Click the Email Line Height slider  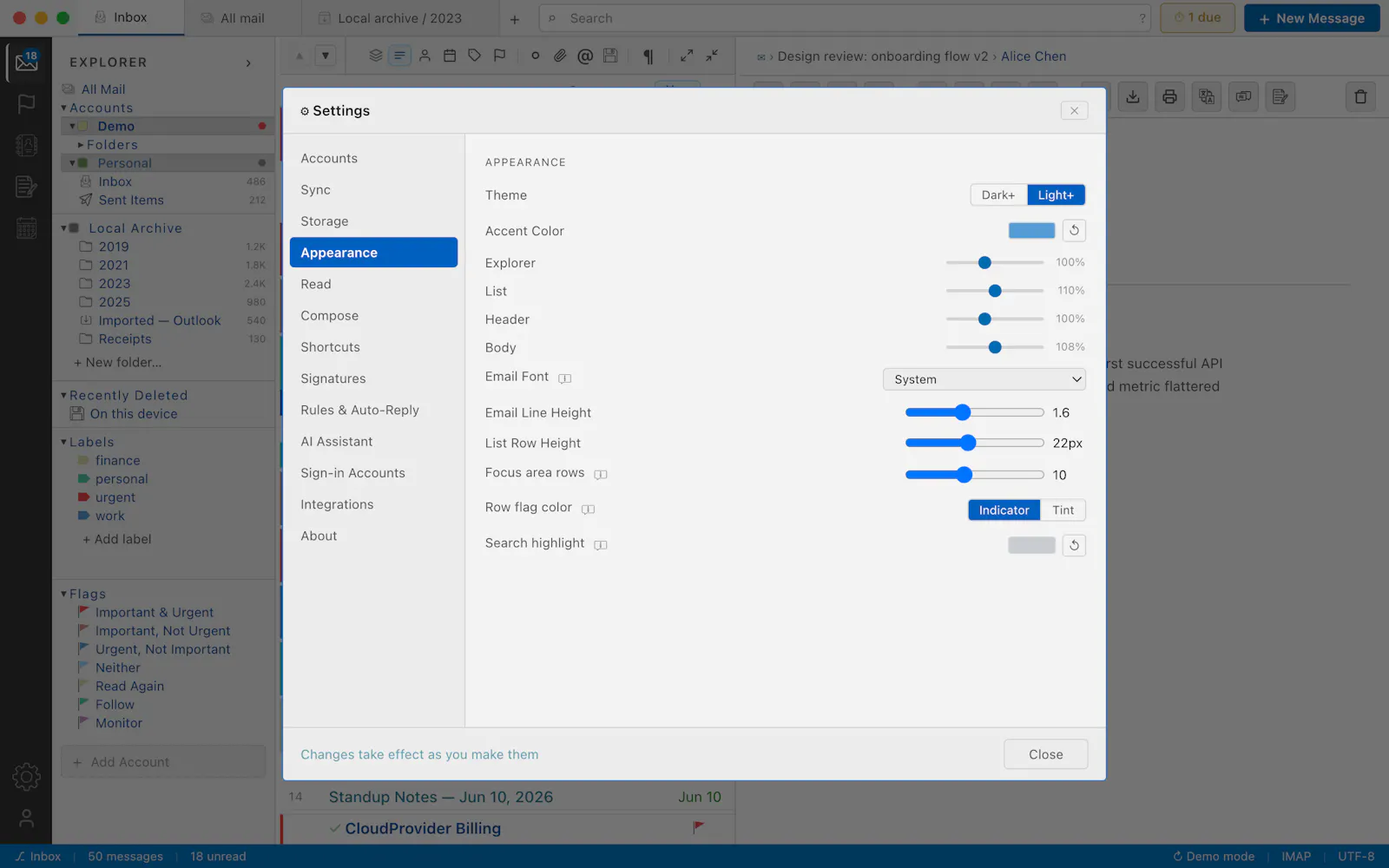point(974,412)
